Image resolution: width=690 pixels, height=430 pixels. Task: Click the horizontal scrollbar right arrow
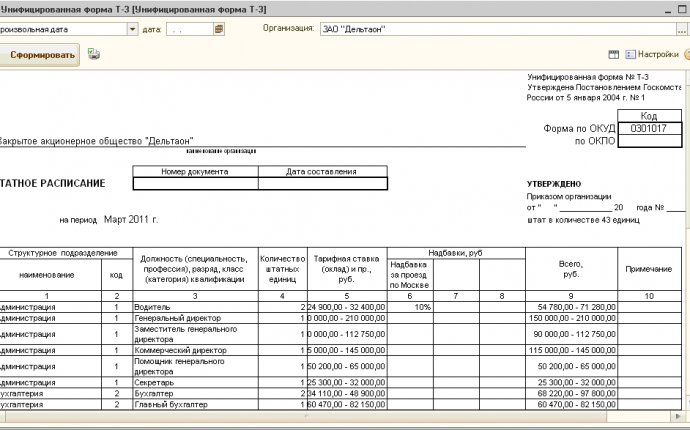(x=678, y=416)
